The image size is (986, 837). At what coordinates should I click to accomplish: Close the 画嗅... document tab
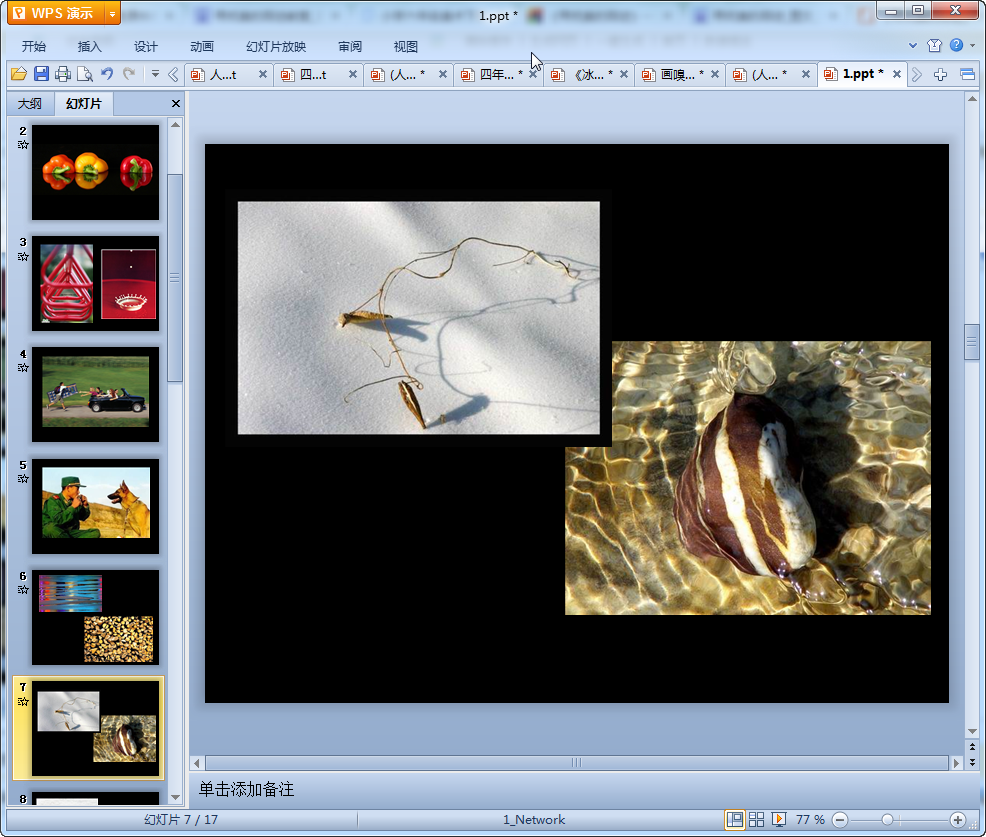tap(715, 74)
